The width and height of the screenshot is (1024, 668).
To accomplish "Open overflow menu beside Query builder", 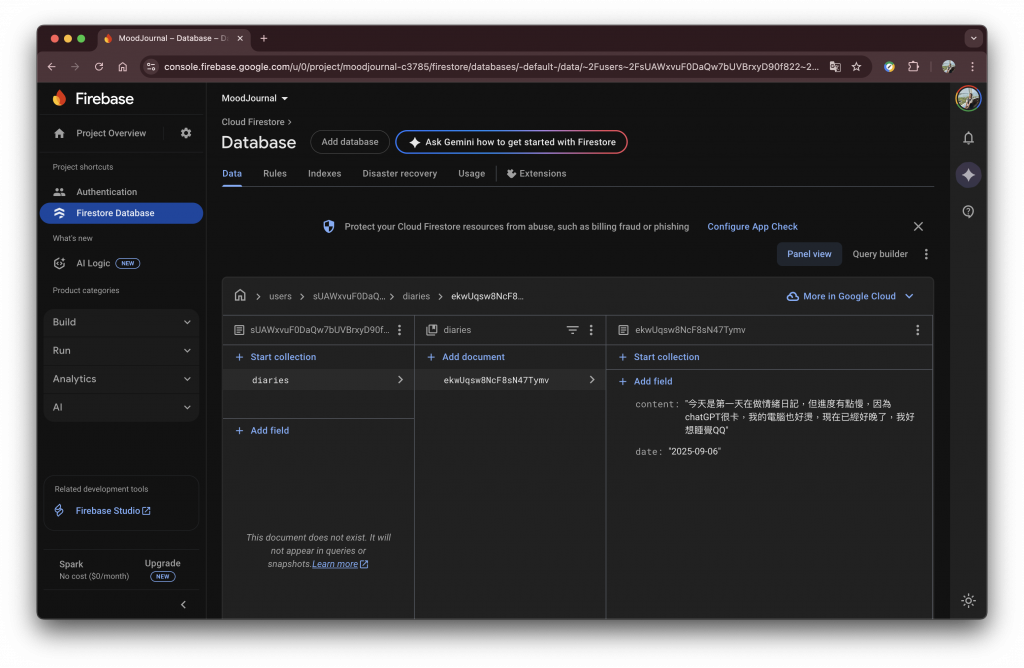I will click(925, 254).
